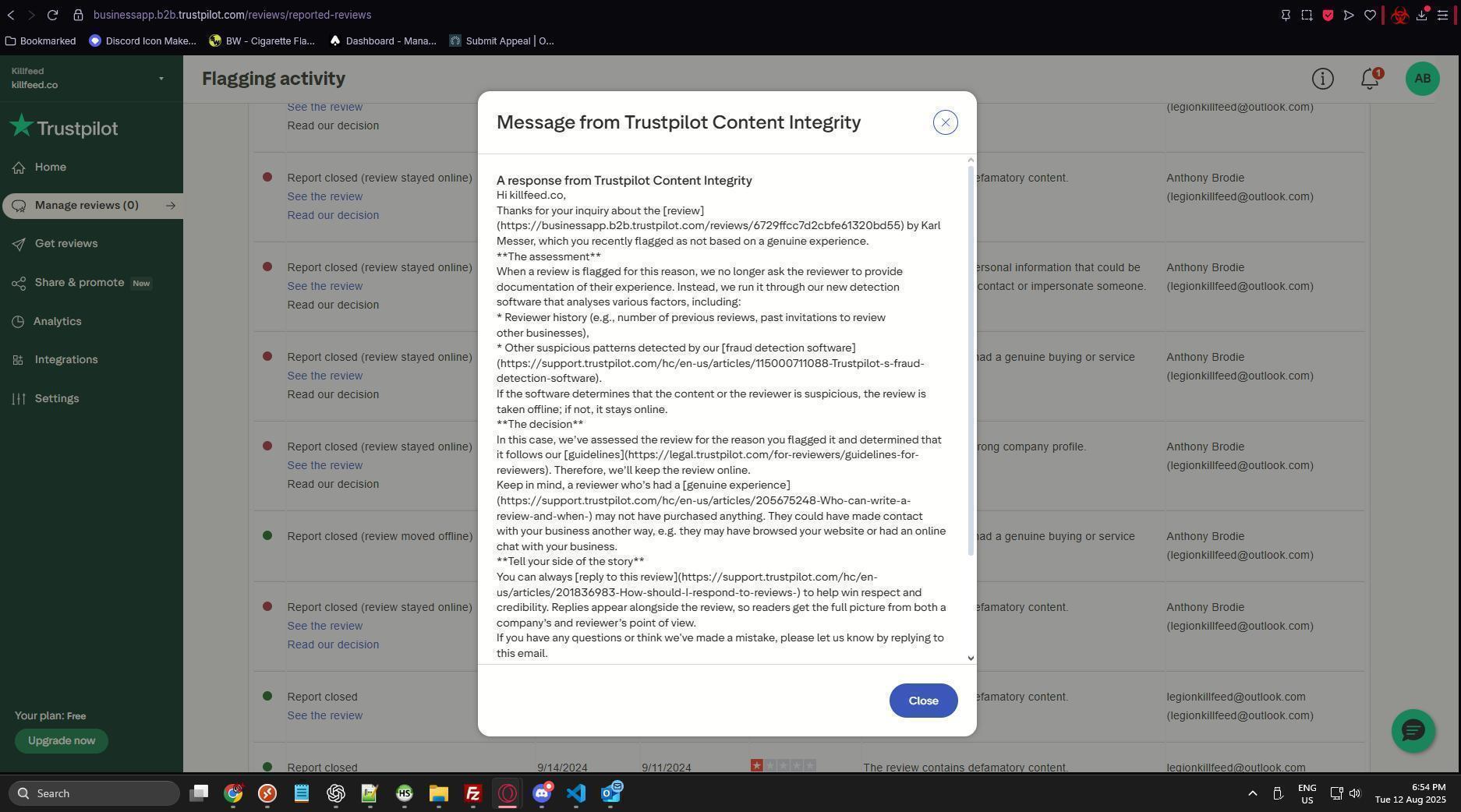Open the AB account avatar
The image size is (1461, 812).
pyautogui.click(x=1422, y=79)
